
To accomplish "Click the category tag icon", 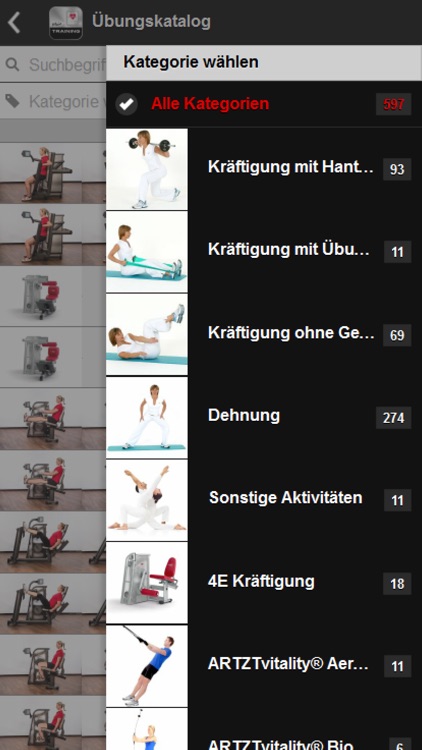I will click(x=12, y=101).
